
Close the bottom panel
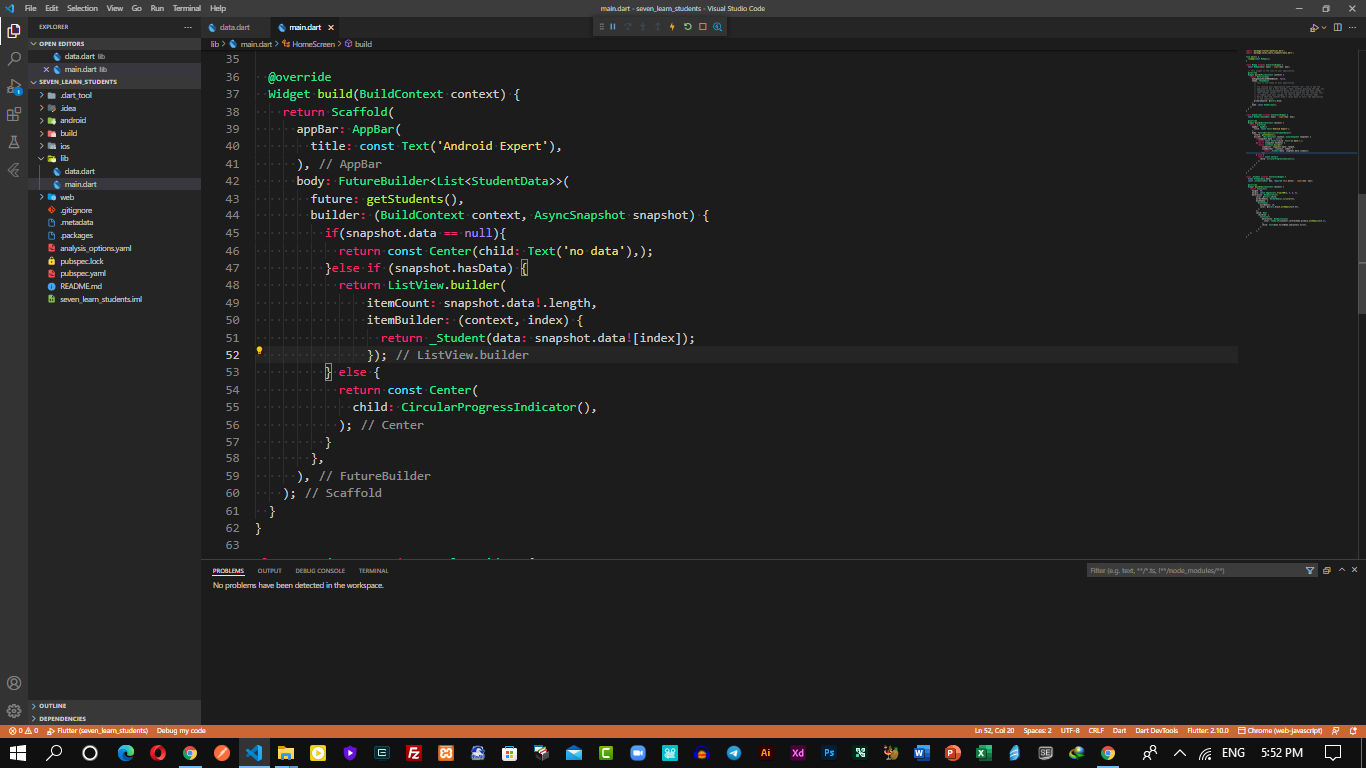coord(1356,570)
